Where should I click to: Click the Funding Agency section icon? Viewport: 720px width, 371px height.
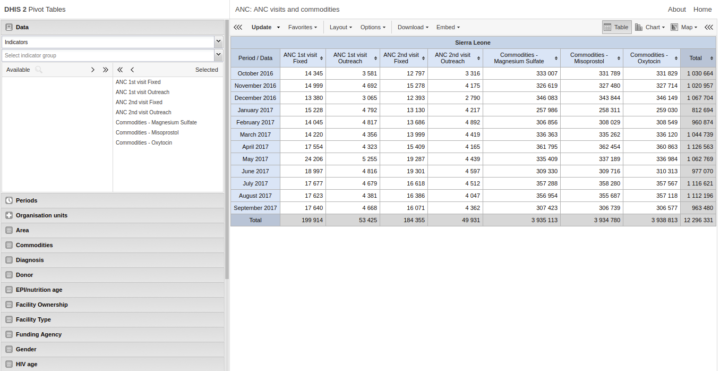(x=9, y=334)
